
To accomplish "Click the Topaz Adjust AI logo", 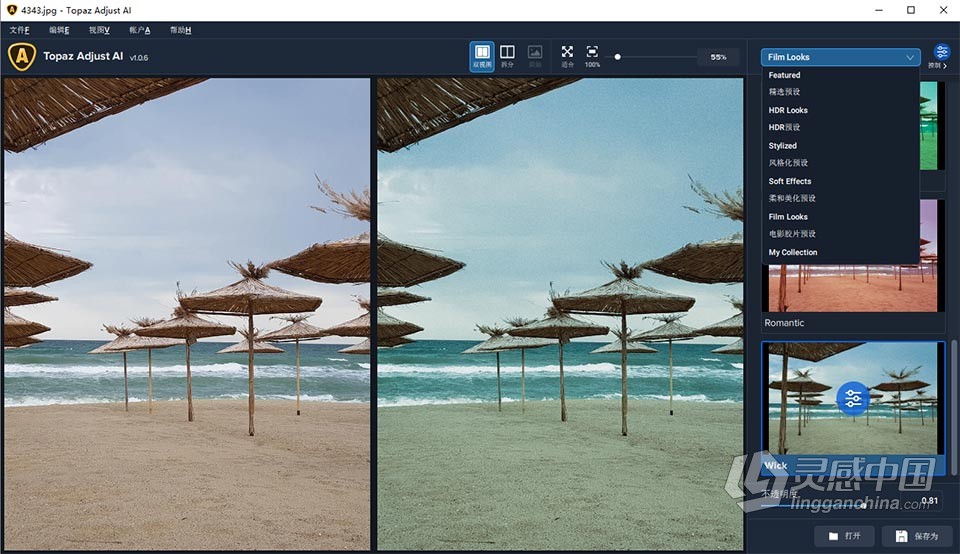I will [x=21, y=57].
